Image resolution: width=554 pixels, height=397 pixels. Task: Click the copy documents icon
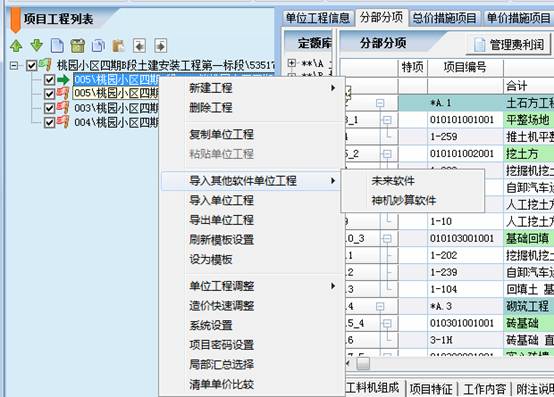pyautogui.click(x=98, y=46)
